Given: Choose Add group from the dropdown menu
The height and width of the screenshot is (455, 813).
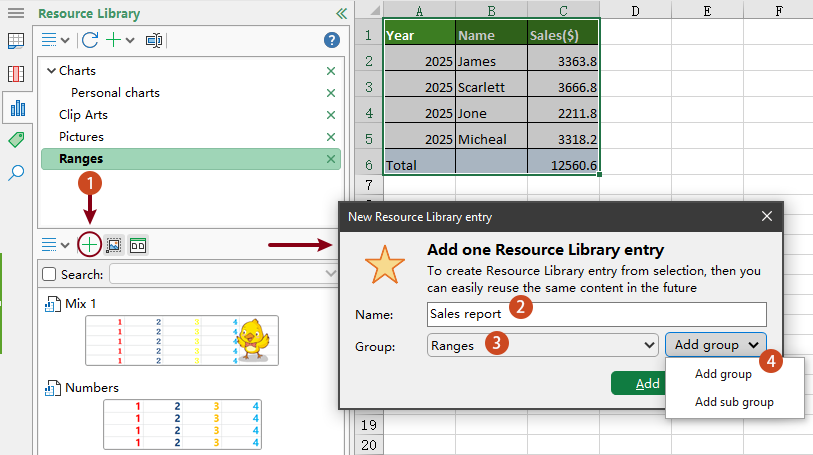Looking at the screenshot, I should coord(723,374).
